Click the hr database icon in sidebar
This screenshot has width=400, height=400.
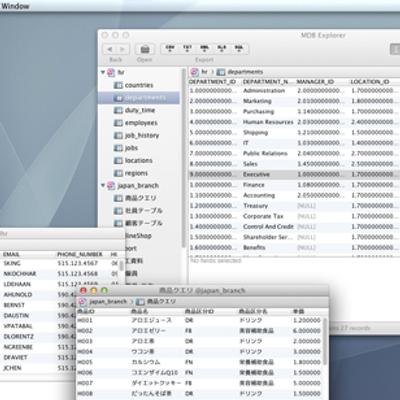[x=111, y=72]
